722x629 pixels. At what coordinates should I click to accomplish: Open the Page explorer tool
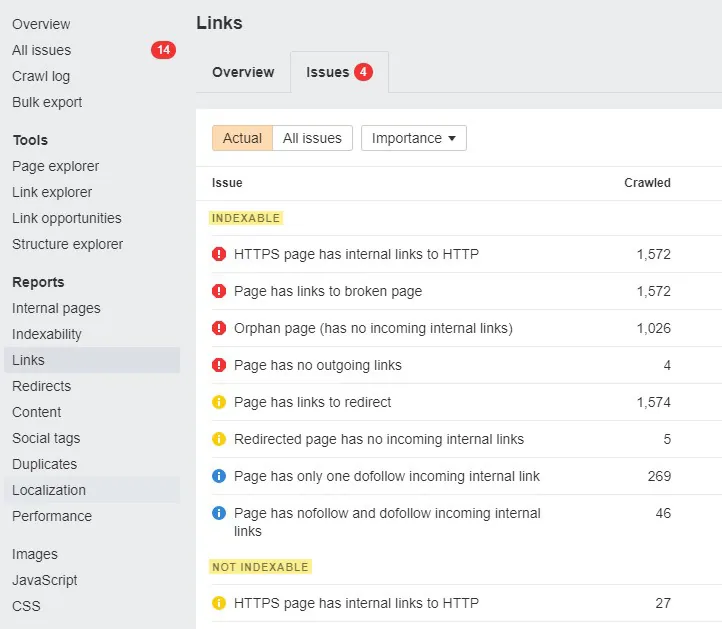coord(55,166)
